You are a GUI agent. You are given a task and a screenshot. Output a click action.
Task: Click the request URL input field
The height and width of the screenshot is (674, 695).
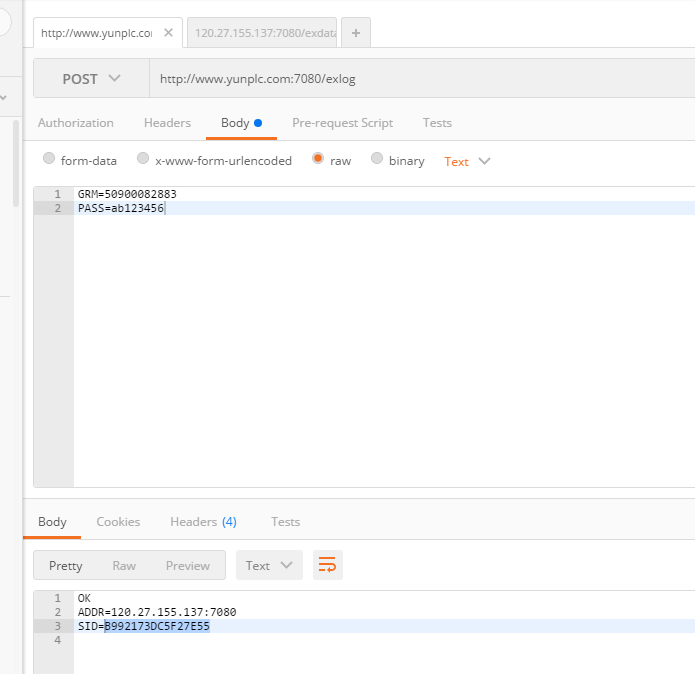[420, 78]
